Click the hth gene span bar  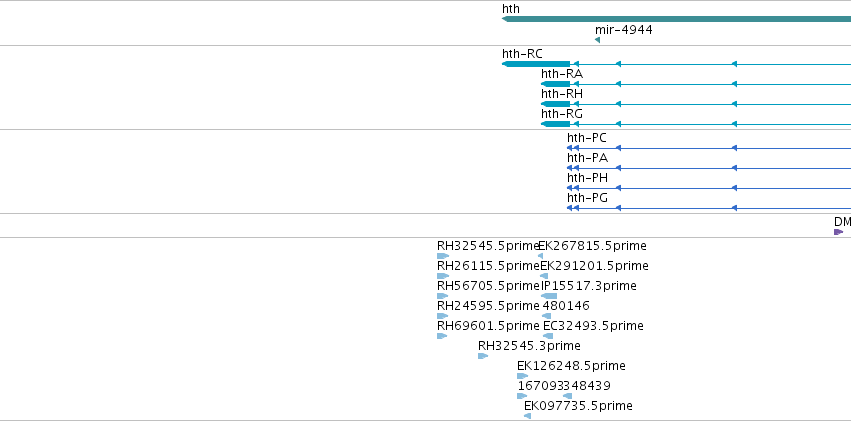676,20
